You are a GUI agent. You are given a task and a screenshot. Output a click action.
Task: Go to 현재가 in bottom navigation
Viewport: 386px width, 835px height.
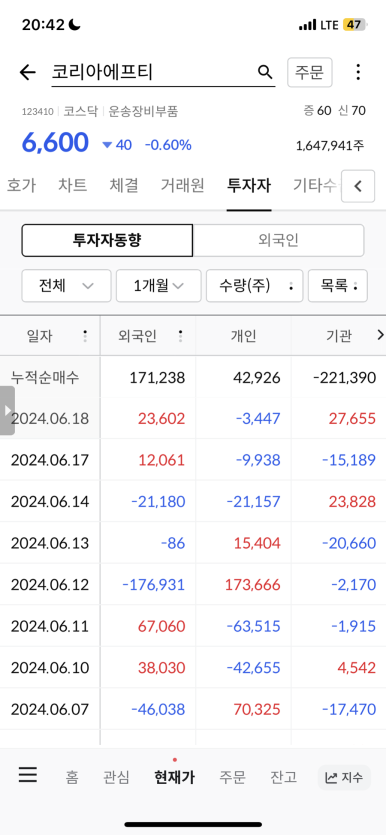174,777
